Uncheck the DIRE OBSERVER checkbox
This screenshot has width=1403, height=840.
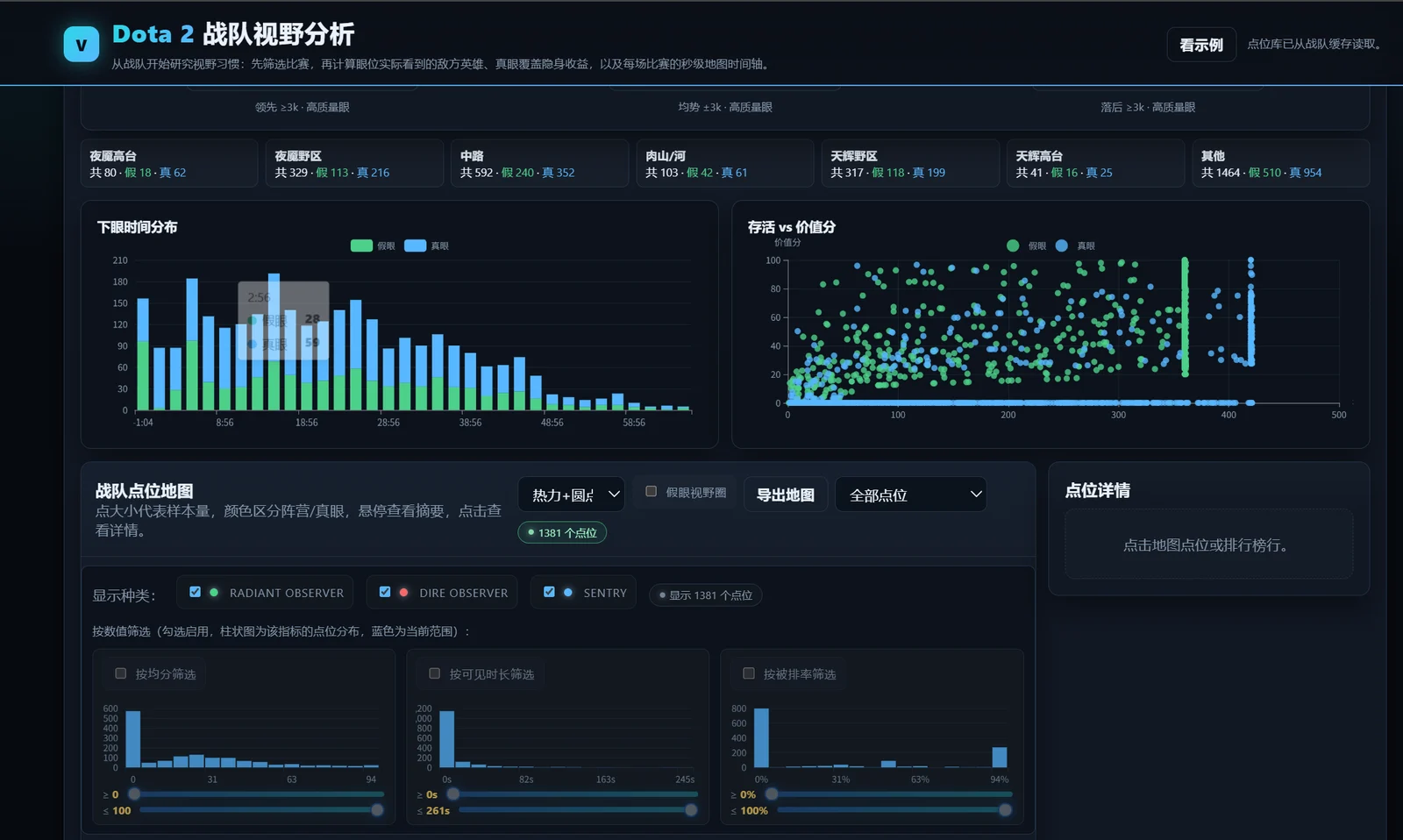(x=384, y=592)
